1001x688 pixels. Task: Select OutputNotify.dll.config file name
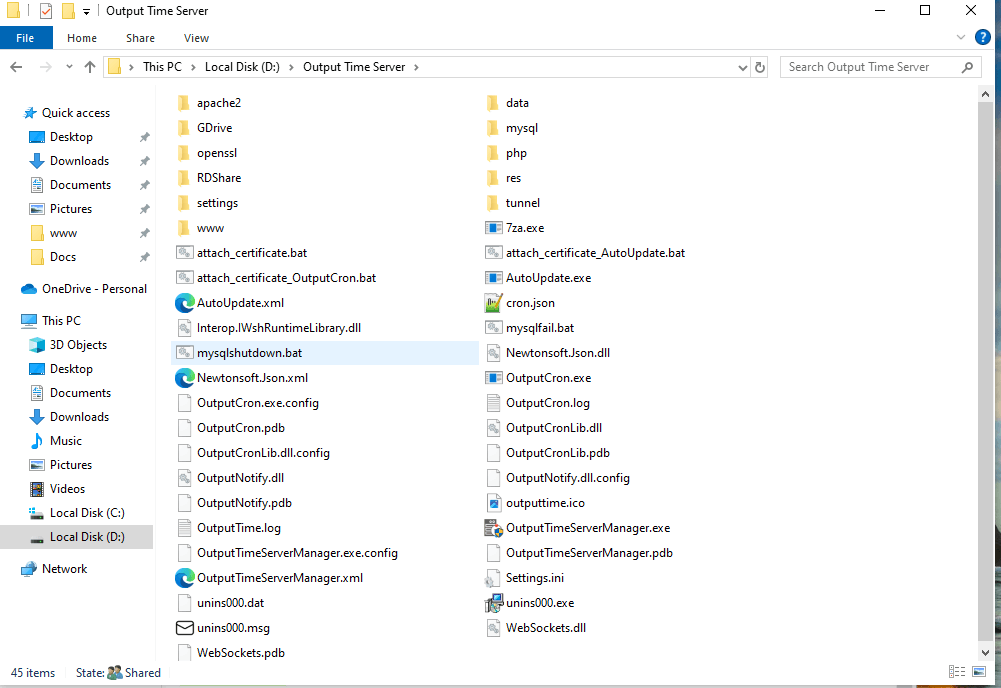point(568,478)
